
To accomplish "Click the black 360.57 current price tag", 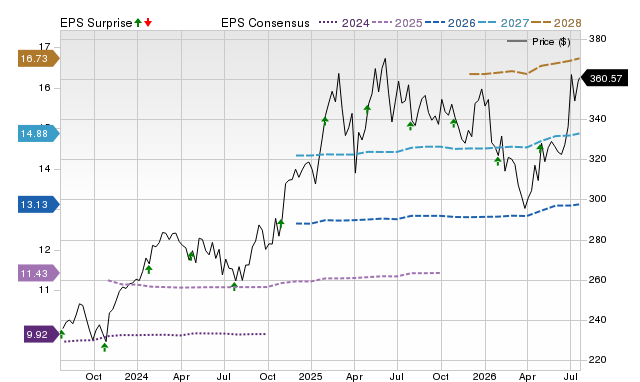I will point(604,78).
